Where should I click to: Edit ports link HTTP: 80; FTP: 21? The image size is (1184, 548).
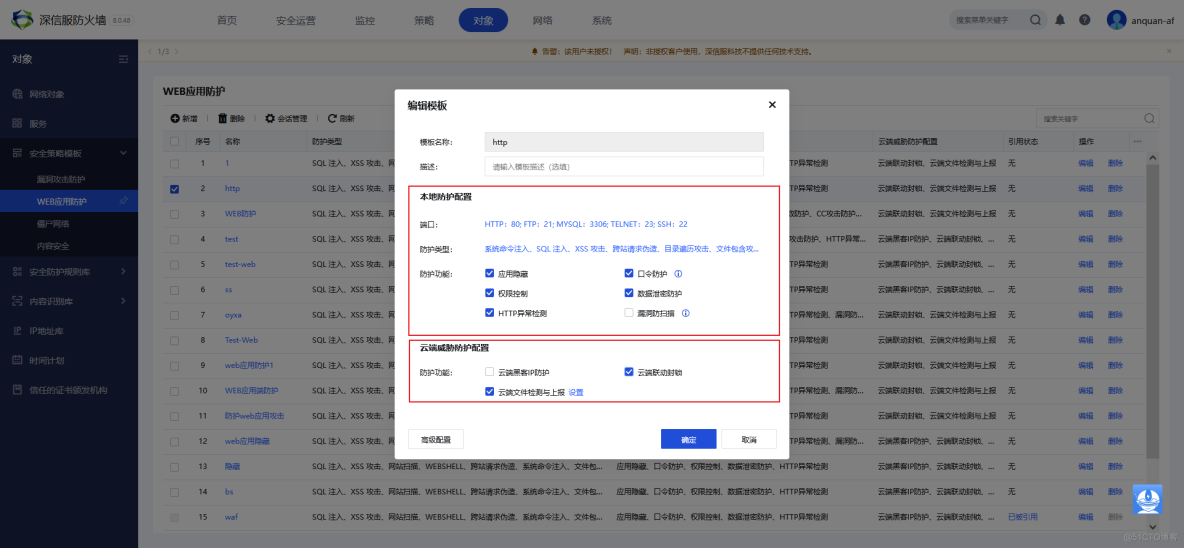click(586, 224)
